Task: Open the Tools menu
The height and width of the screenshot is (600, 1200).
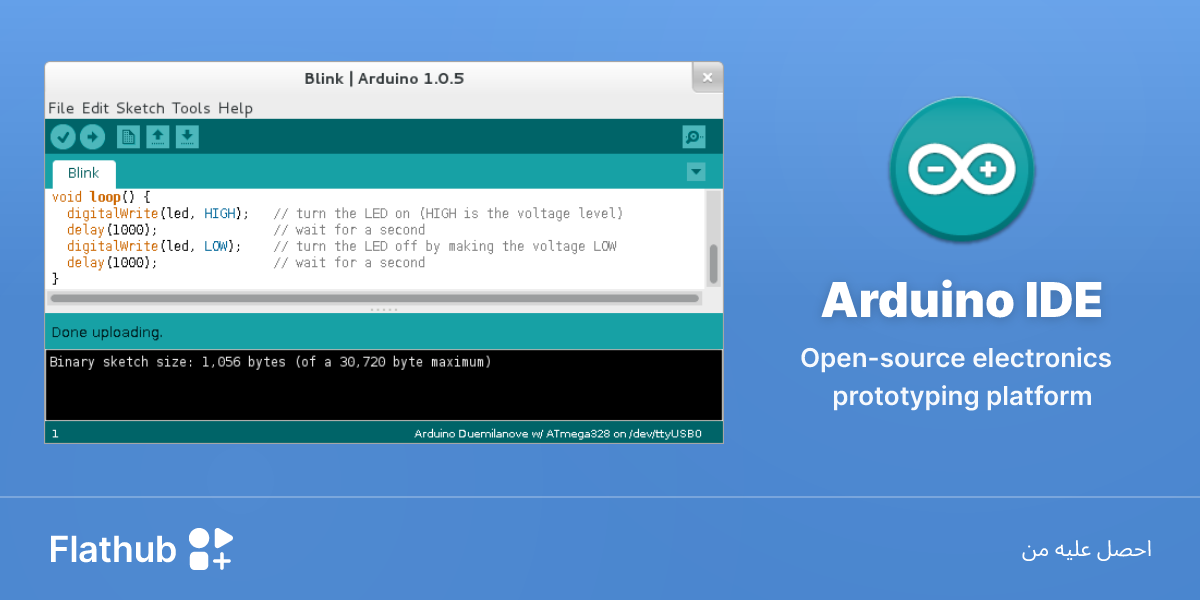Action: (191, 108)
